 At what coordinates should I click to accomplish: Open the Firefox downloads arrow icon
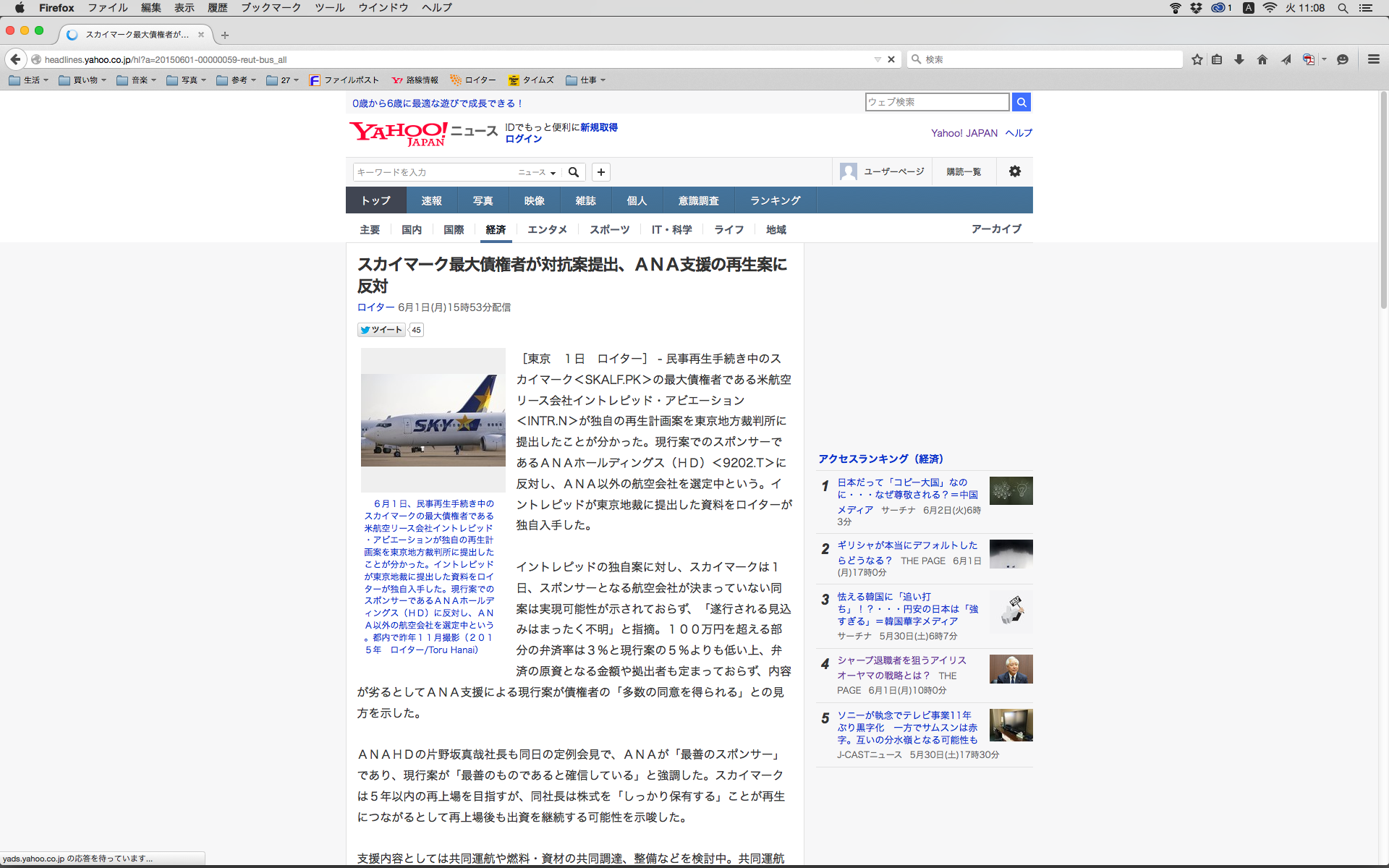coord(1239,59)
